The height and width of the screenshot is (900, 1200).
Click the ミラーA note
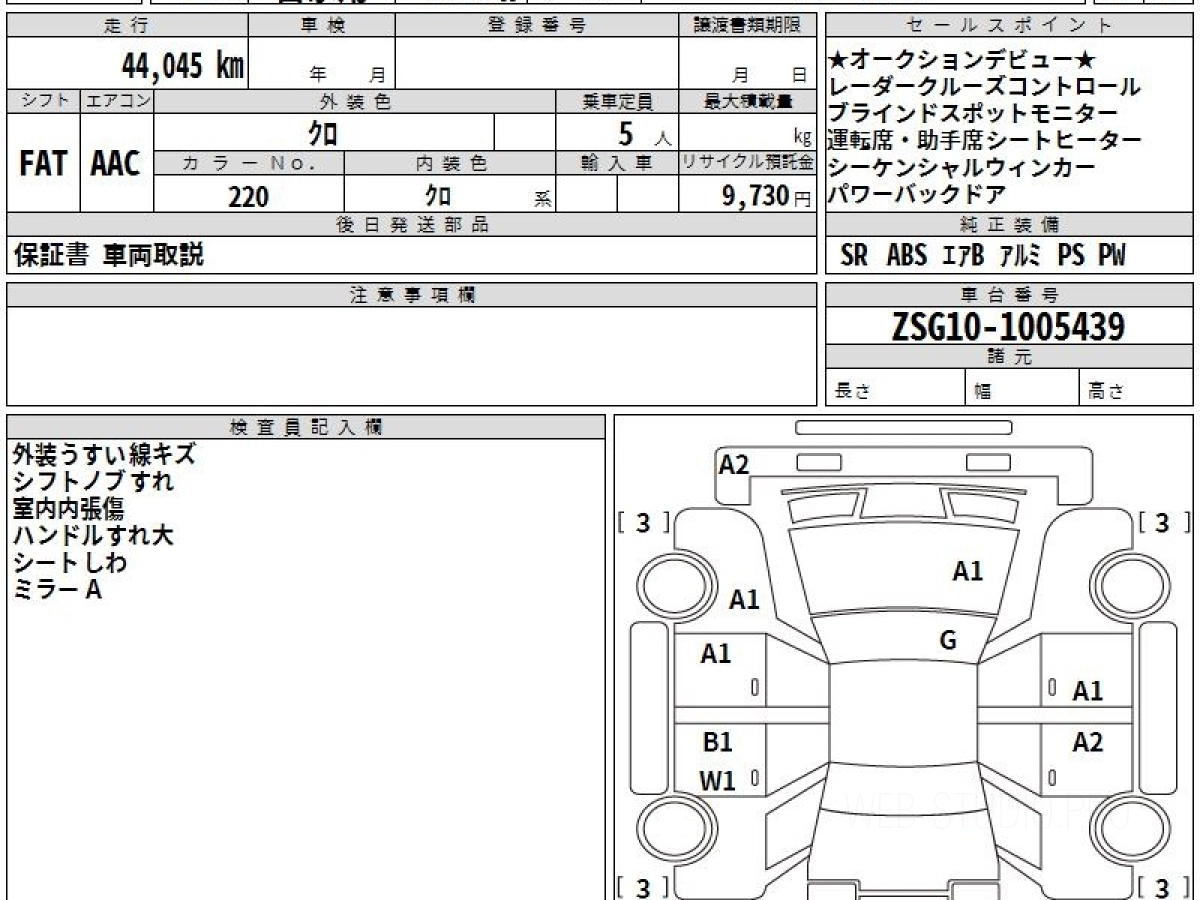(x=57, y=590)
